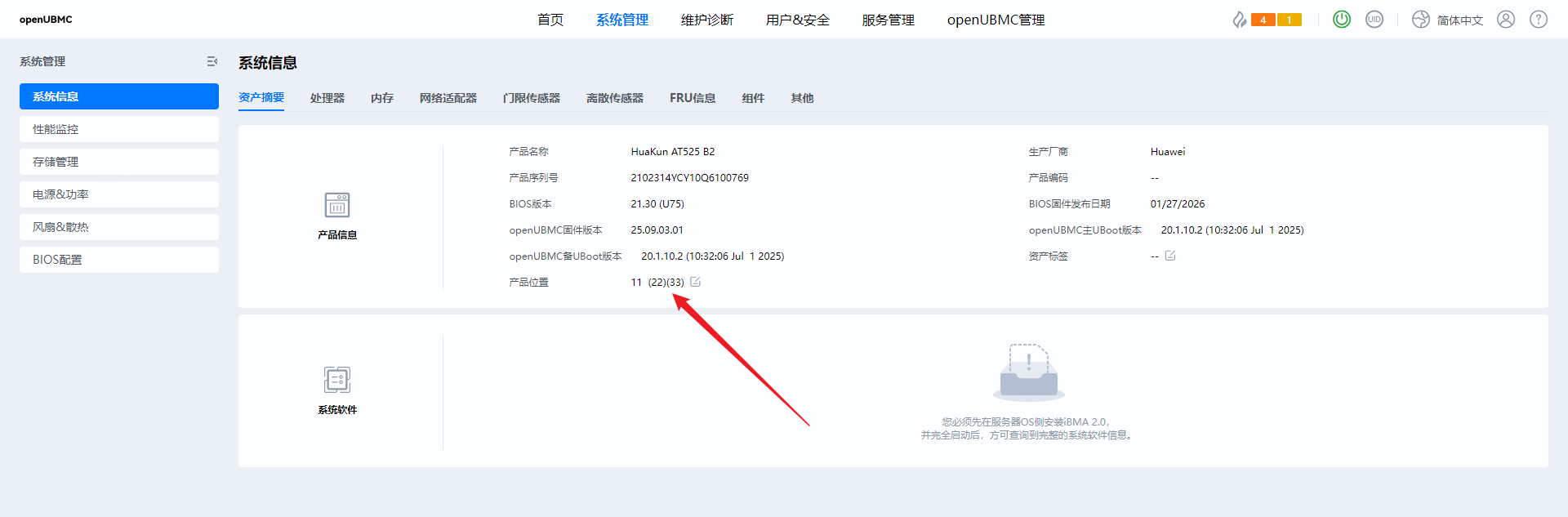Go to 性能监控 in sidebar
The image size is (1568, 517).
coord(119,129)
